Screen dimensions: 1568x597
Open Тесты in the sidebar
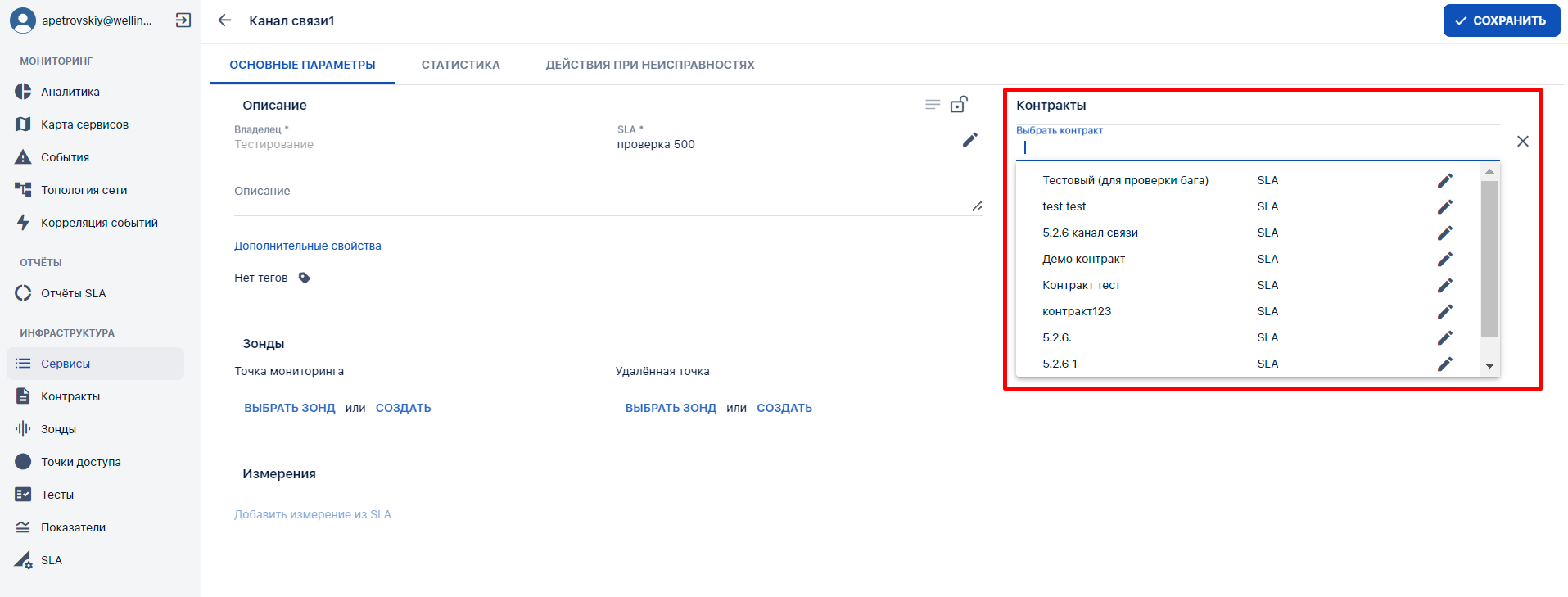coord(95,495)
